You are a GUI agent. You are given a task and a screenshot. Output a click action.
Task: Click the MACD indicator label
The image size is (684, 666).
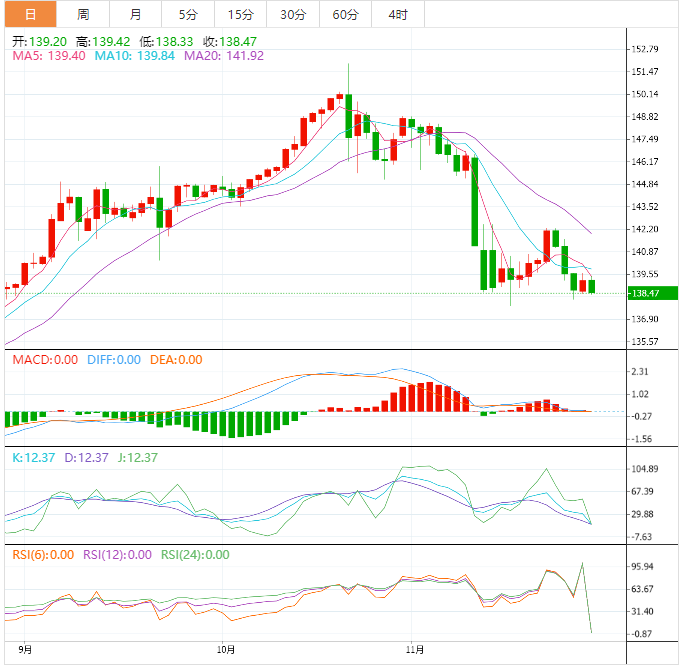pos(44,360)
